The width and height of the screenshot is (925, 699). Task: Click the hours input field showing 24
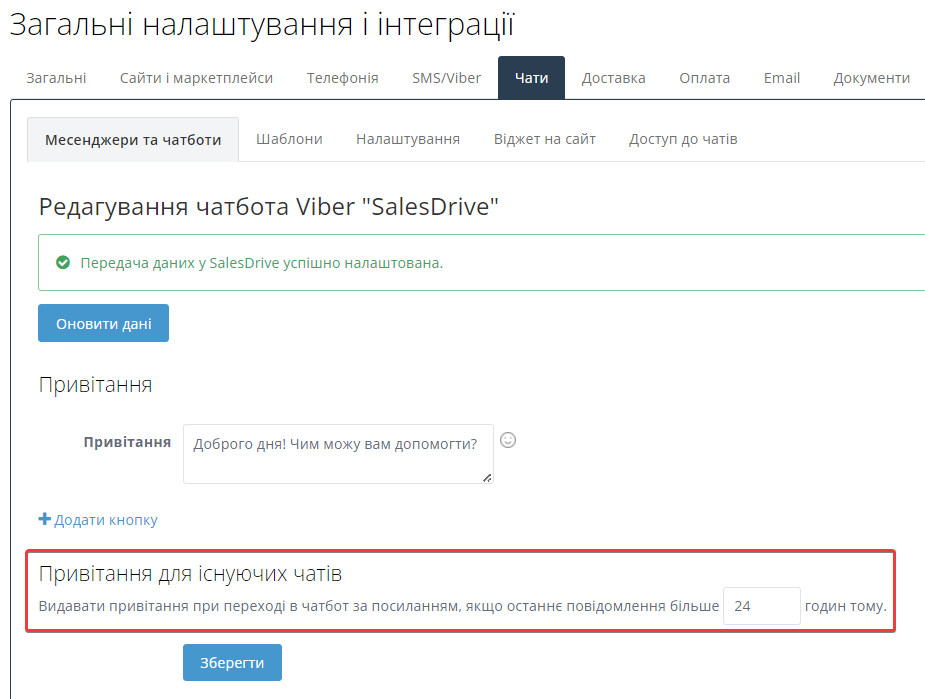[x=761, y=606]
